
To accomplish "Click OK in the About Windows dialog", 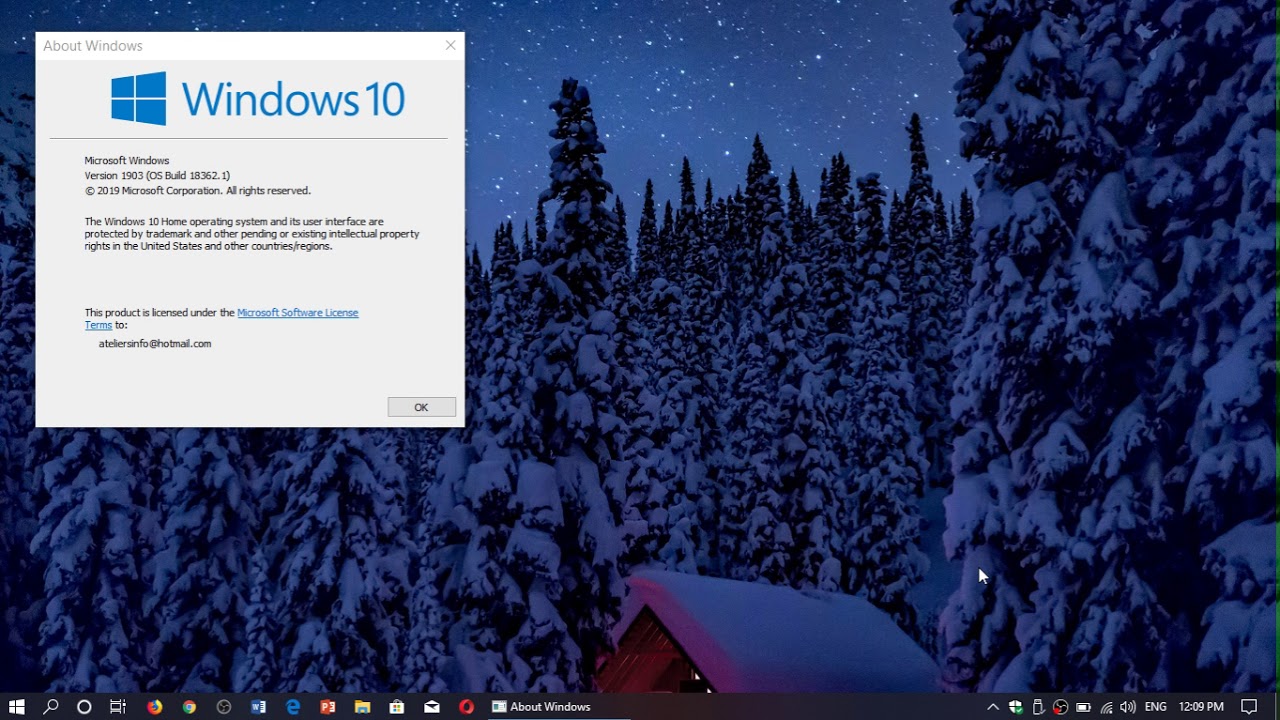I will tap(421, 407).
